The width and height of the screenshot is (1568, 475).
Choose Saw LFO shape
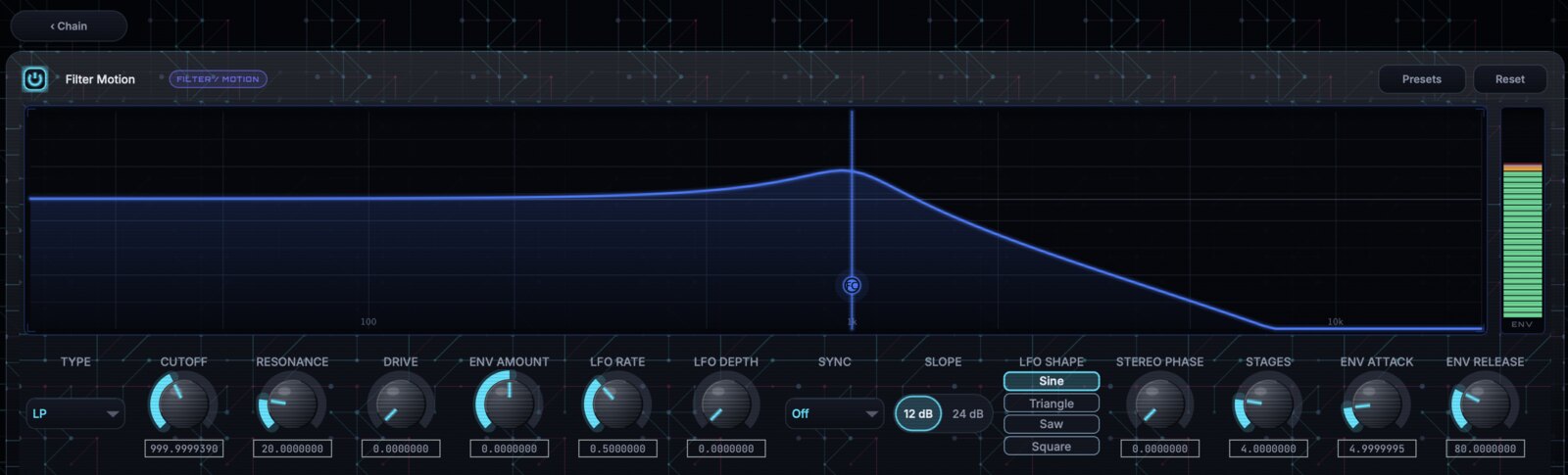click(1052, 424)
